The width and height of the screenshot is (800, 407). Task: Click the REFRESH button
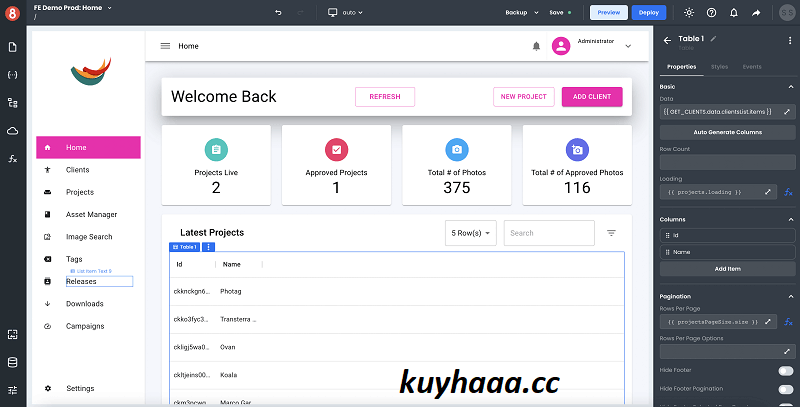(x=385, y=97)
